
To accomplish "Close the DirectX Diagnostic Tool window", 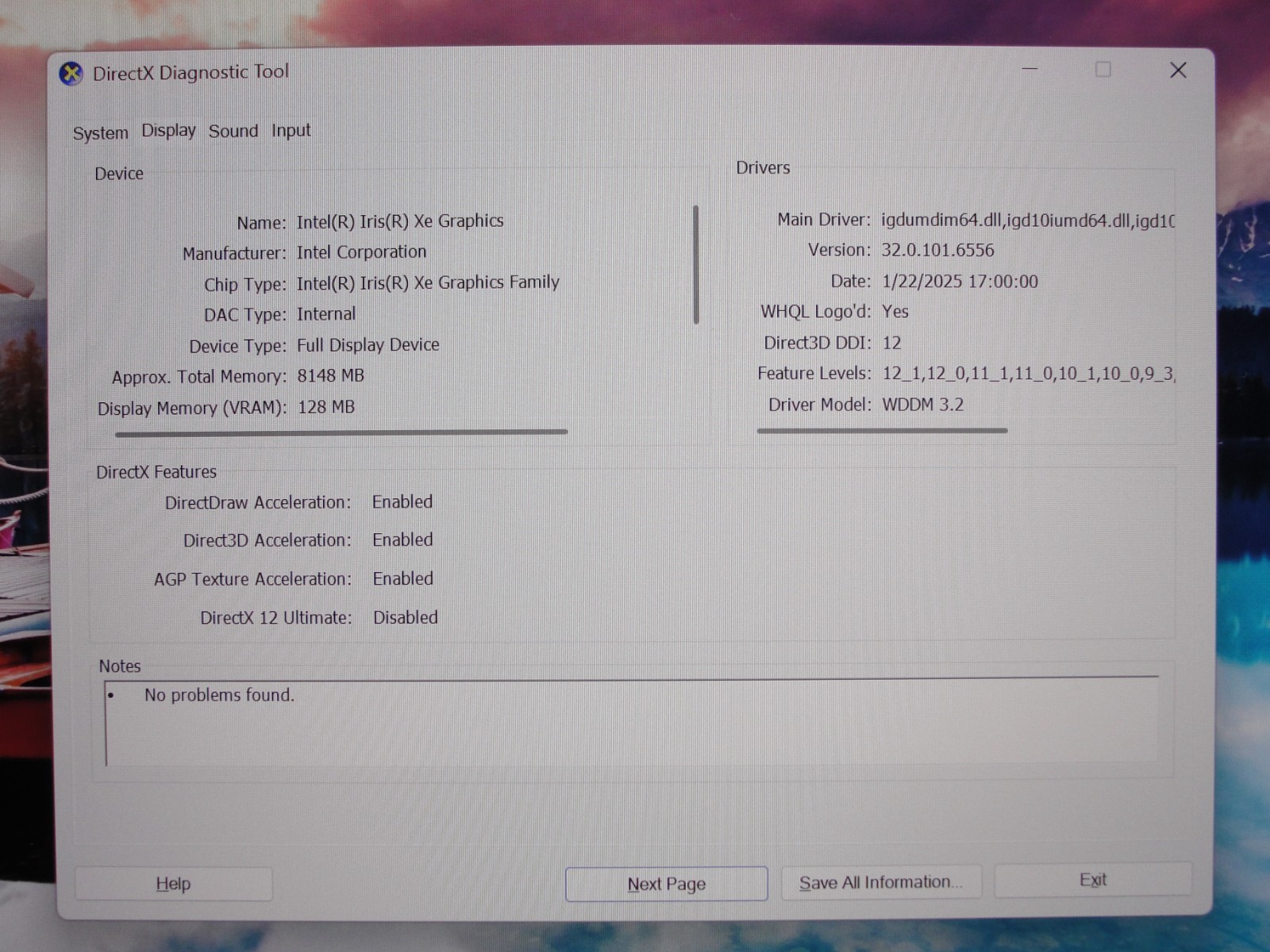I will (x=1178, y=70).
